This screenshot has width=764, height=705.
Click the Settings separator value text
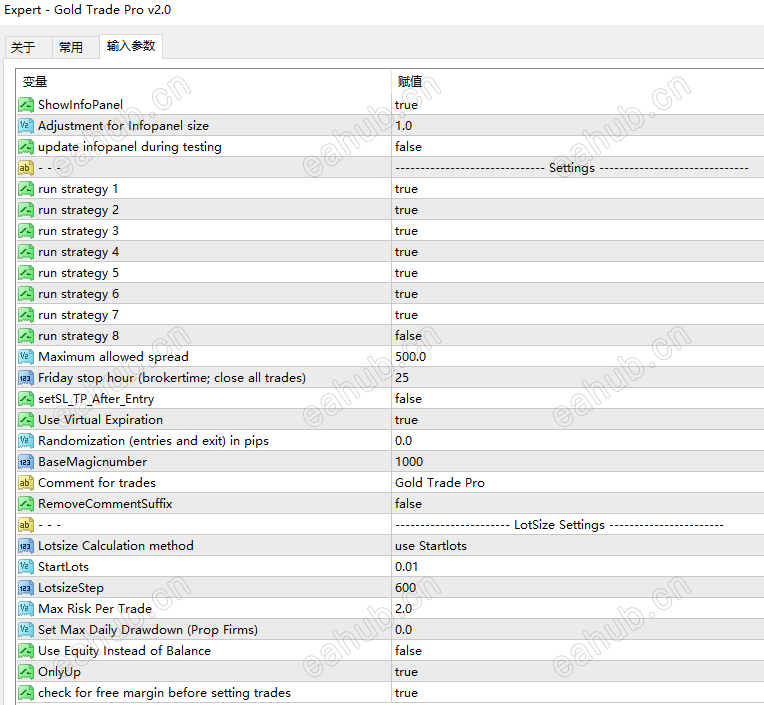pos(572,168)
